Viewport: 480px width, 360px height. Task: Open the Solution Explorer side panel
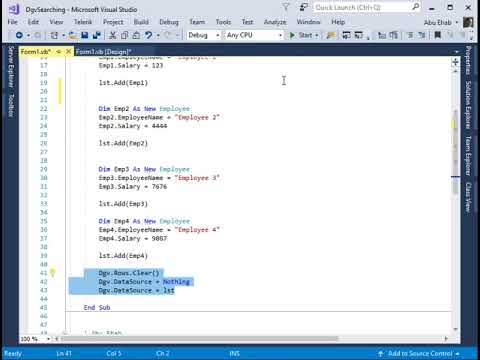click(x=468, y=105)
